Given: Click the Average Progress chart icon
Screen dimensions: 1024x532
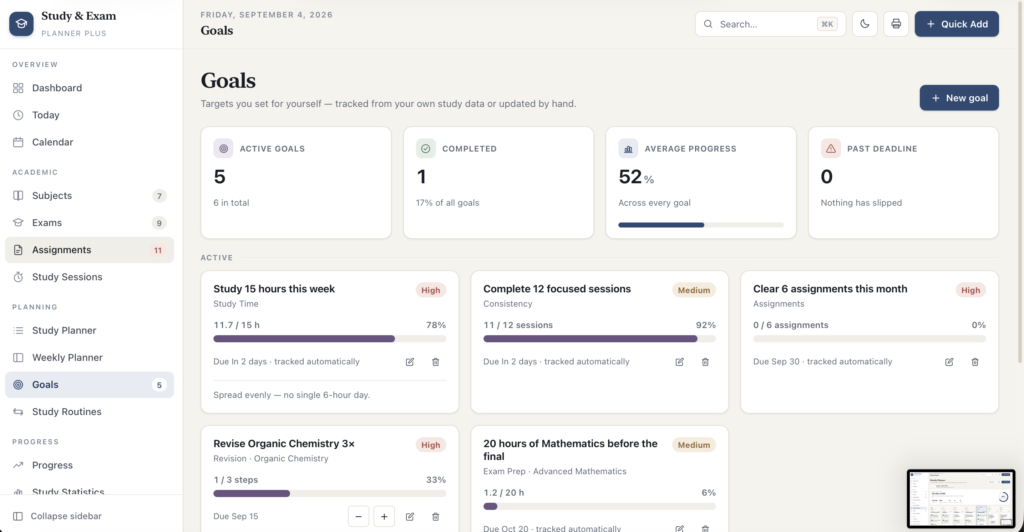Looking at the screenshot, I should coord(628,148).
